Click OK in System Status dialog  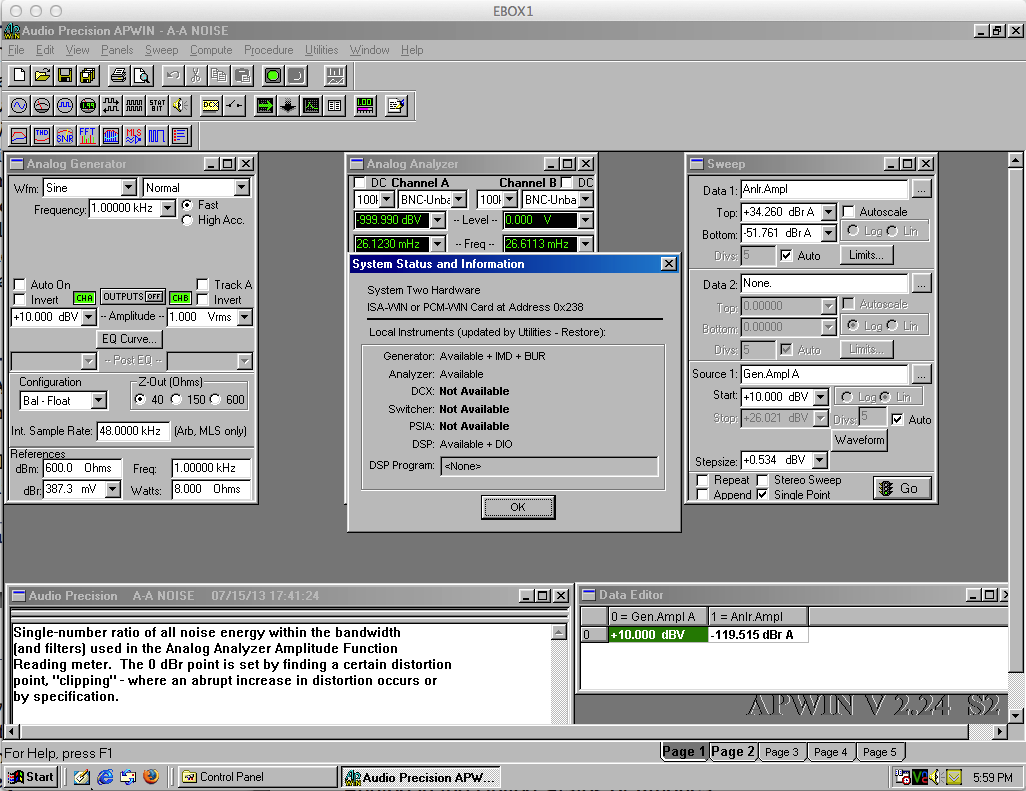point(518,507)
